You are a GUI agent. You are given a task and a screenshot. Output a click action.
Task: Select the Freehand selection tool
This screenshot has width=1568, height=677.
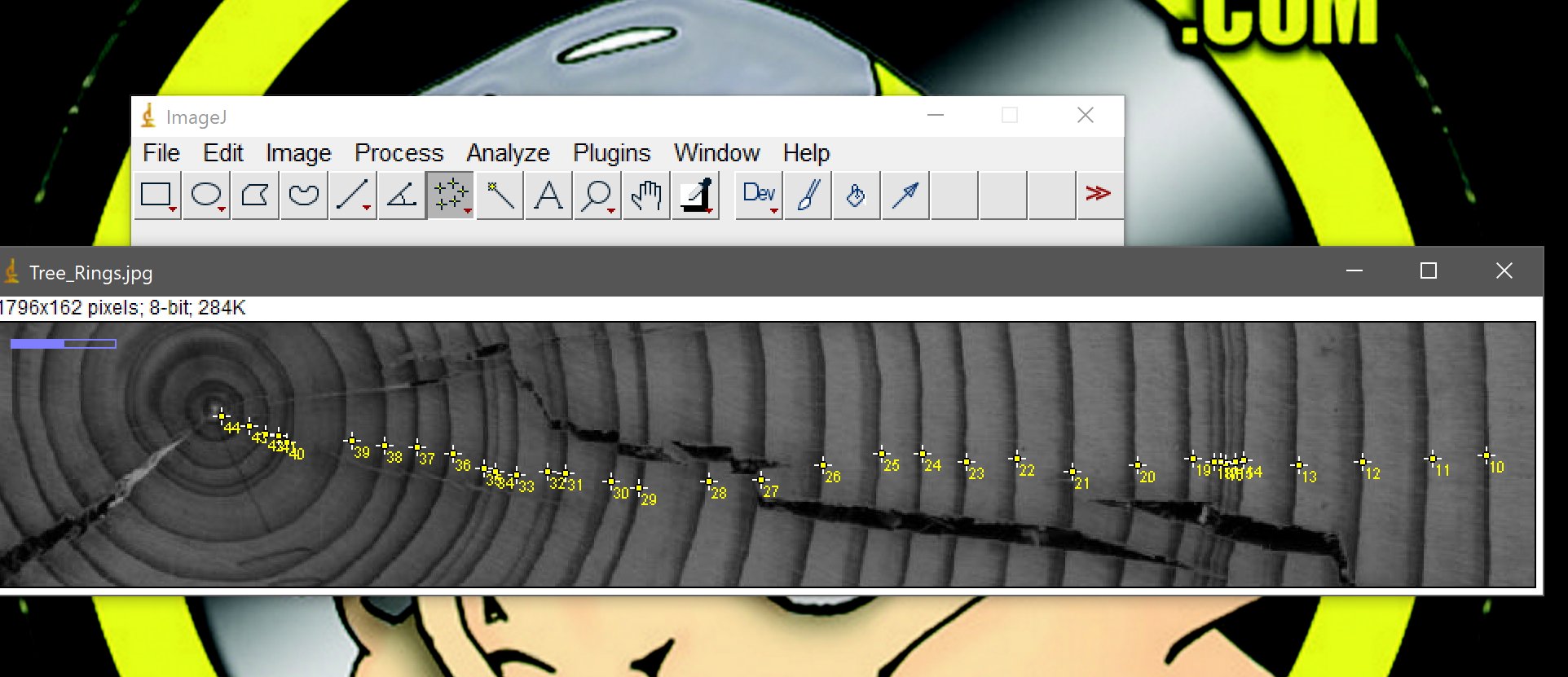click(x=304, y=196)
